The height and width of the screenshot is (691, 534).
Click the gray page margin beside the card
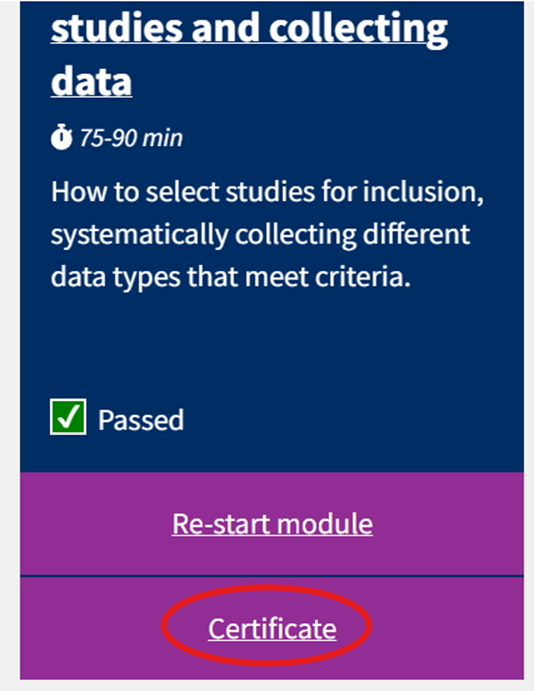[x=9, y=346]
